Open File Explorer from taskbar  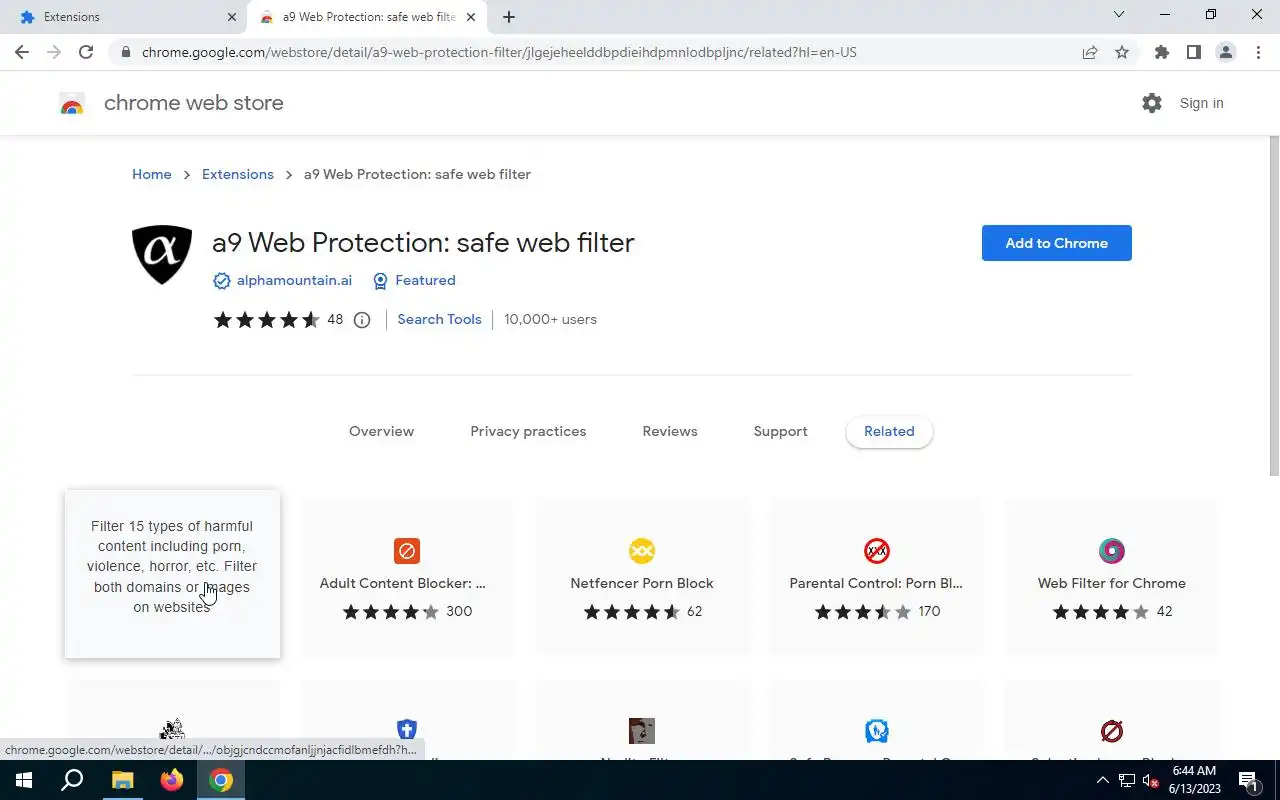pyautogui.click(x=122, y=780)
